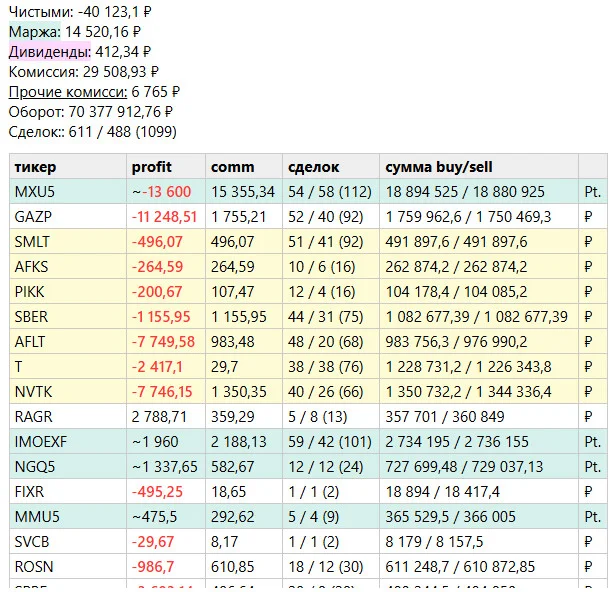Click the 'Pt.' unit in the MMU5 row
612x592 pixels.
click(592, 516)
